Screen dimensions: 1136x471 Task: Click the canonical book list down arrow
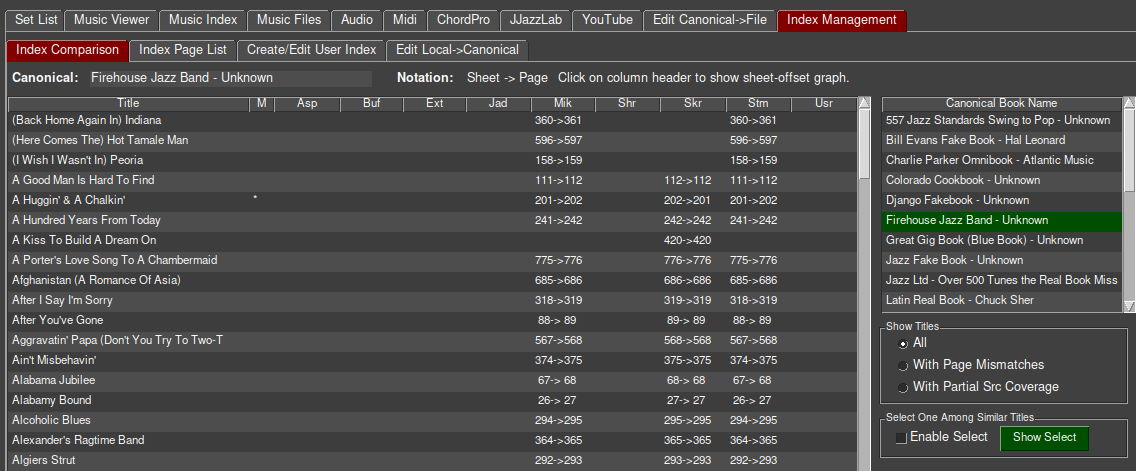[x=1129, y=306]
